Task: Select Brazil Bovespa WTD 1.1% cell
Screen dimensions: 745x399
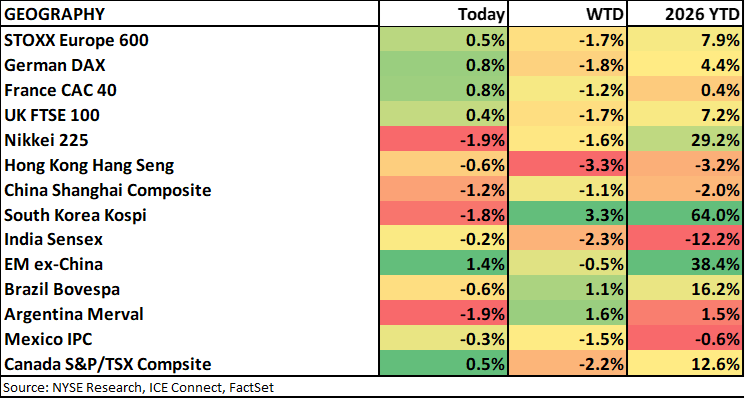Action: 567,289
